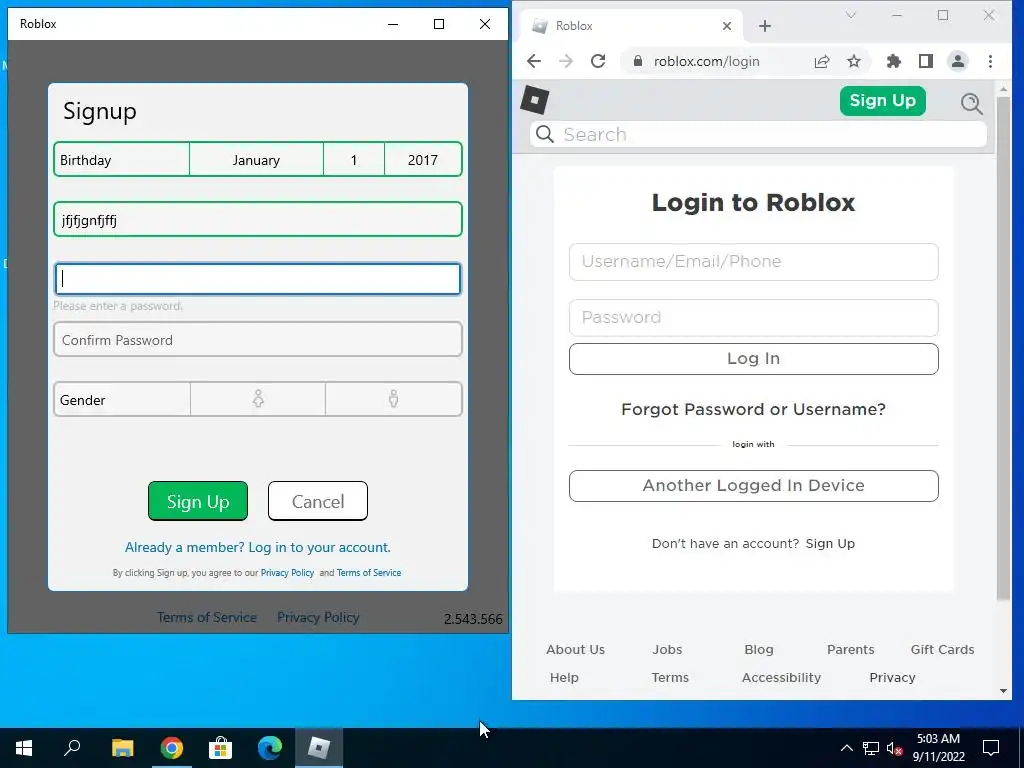
Task: Click the Username/Email/Phone field
Action: pos(754,262)
